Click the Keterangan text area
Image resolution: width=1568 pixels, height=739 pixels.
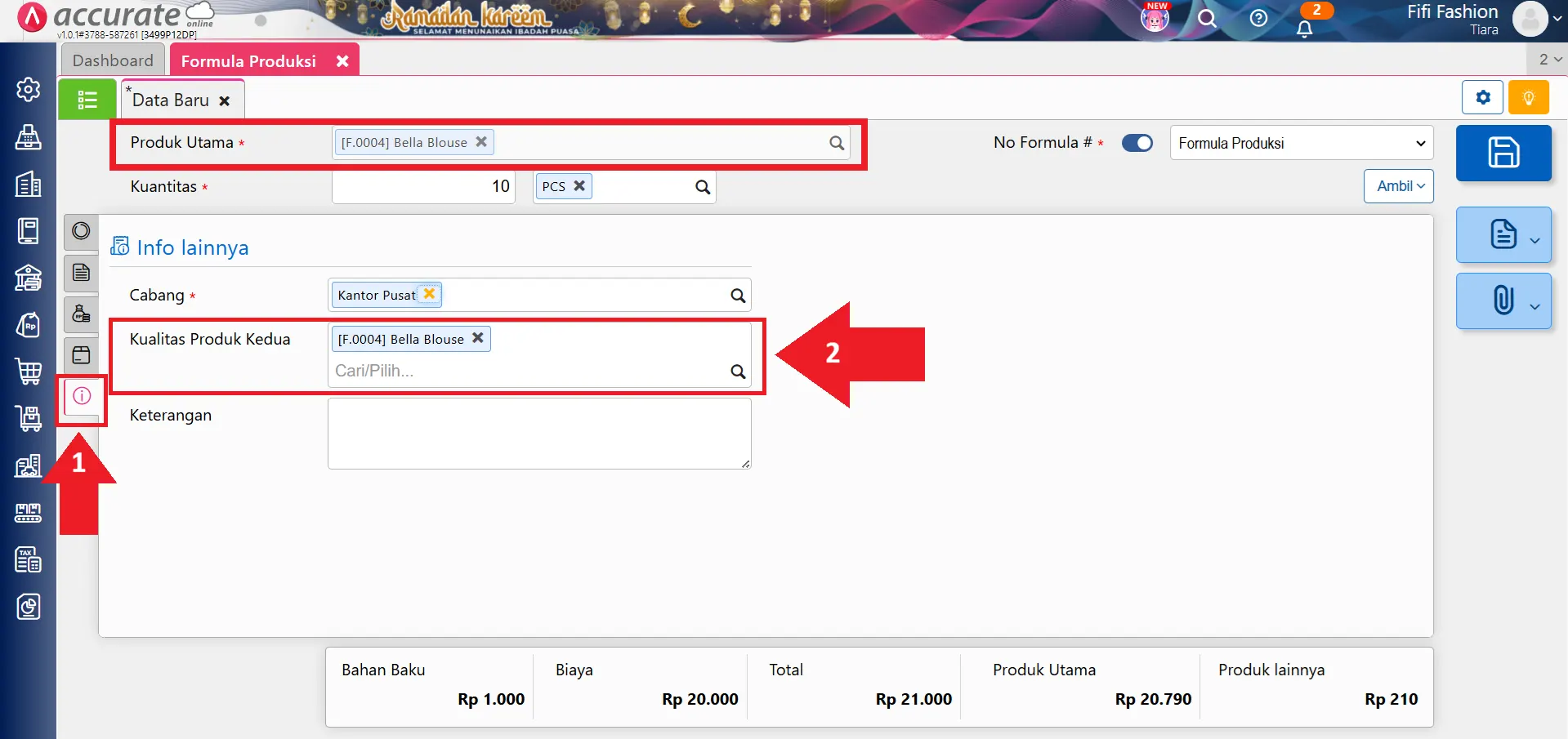tap(538, 434)
